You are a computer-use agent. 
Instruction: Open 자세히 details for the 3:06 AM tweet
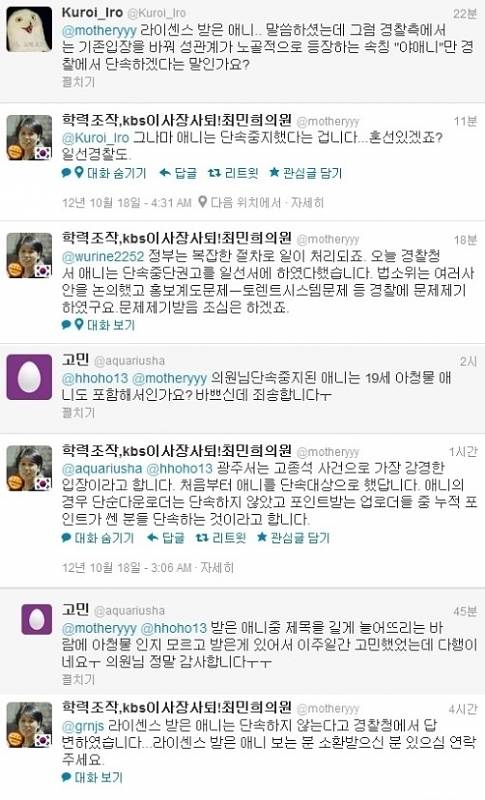pyautogui.click(x=217, y=567)
